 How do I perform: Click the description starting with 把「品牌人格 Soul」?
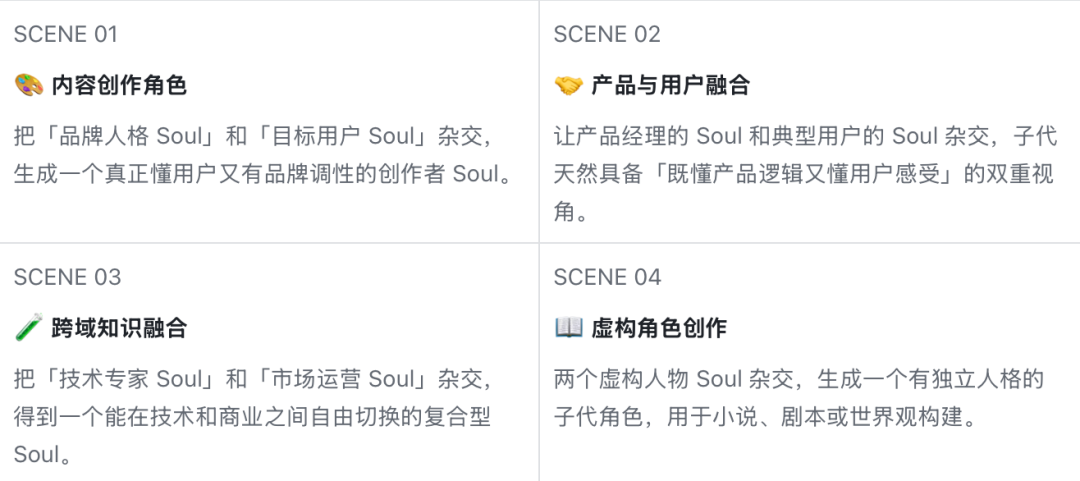[x=264, y=155]
